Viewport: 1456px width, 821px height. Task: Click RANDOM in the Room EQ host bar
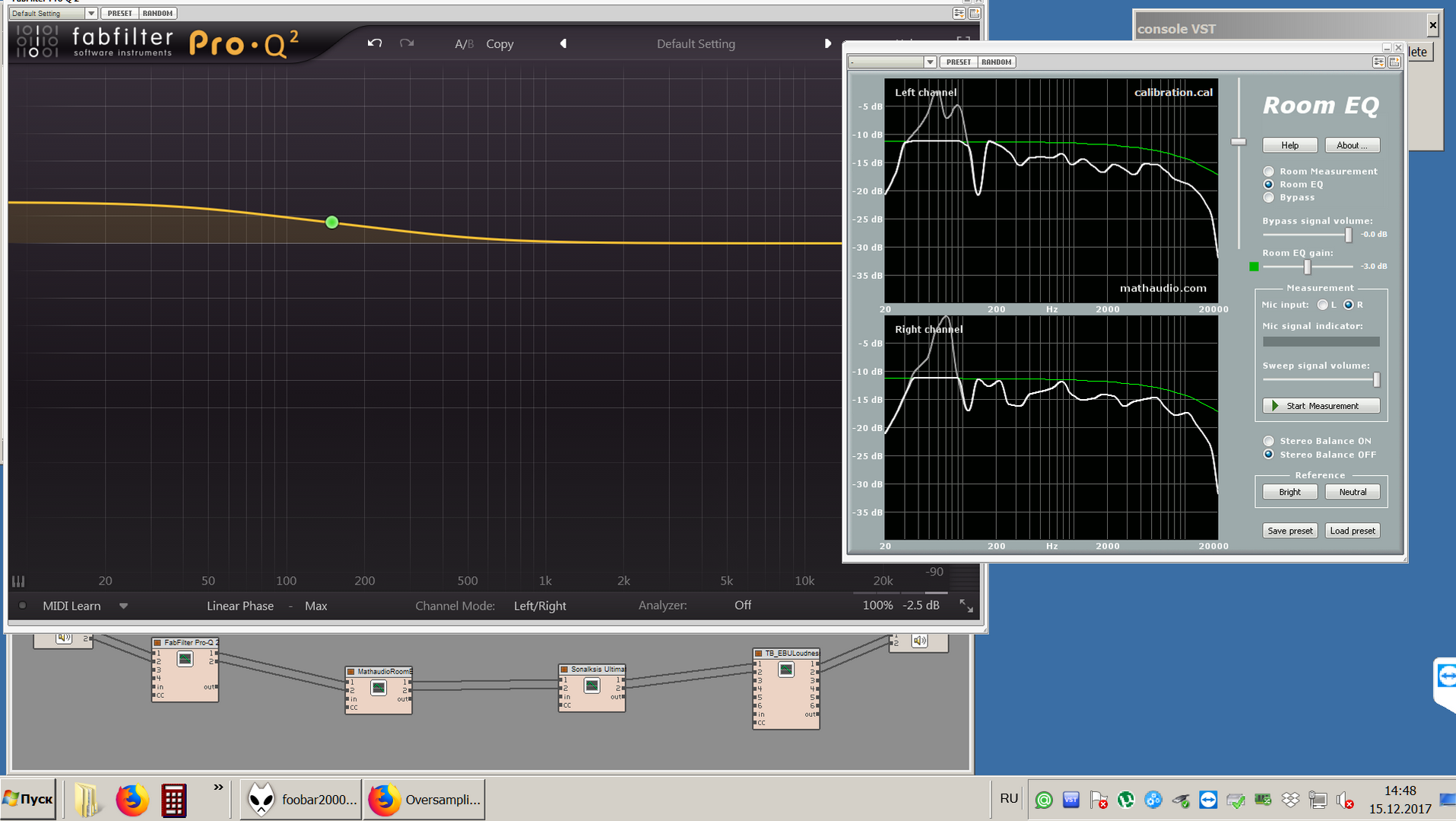coord(996,62)
